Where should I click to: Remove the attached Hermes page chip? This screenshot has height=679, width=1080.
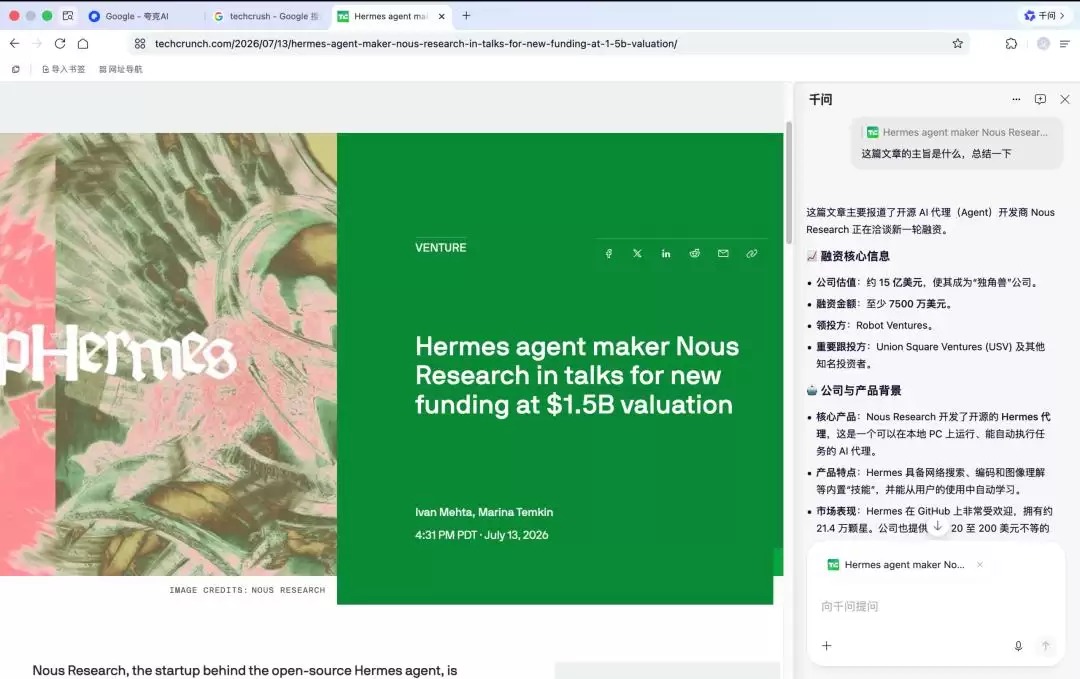coord(979,564)
